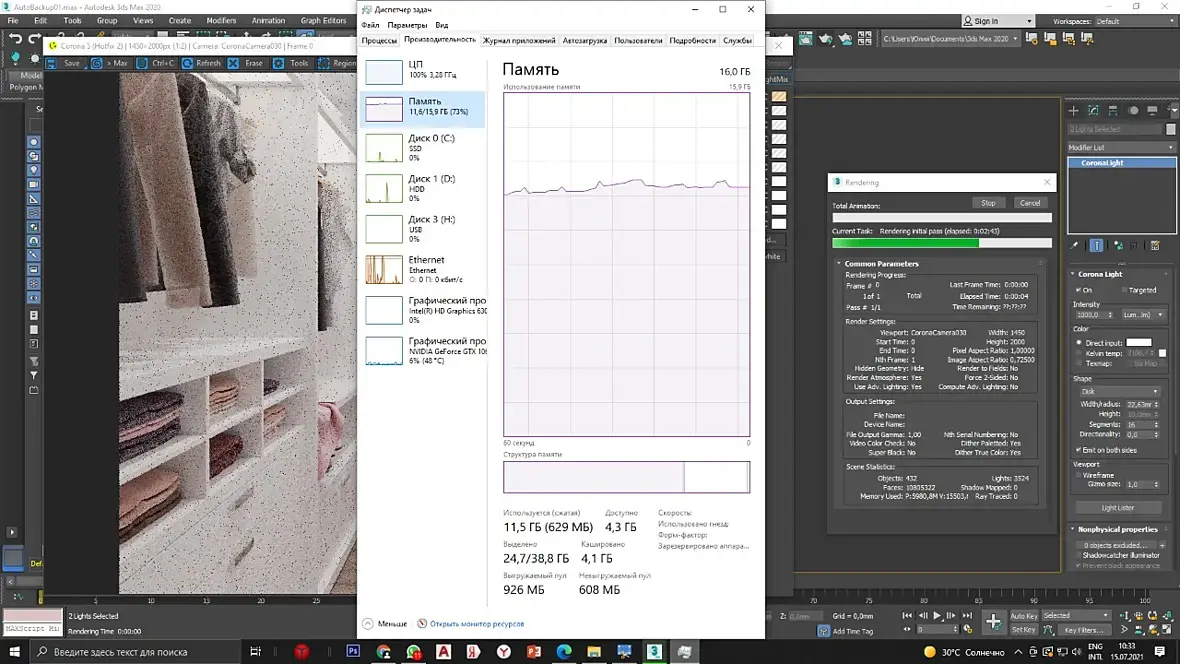The width and height of the screenshot is (1180, 664).
Task: Click Go to Start button in timeline controls
Action: coord(908,616)
